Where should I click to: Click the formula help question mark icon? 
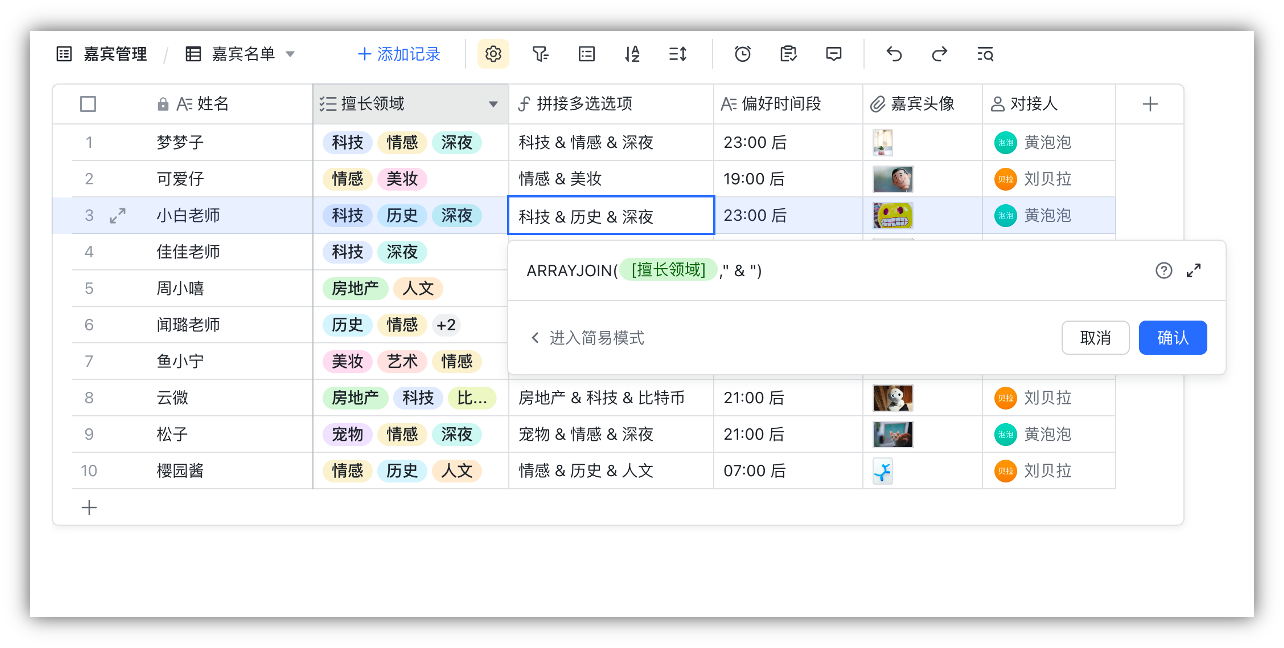point(1165,270)
